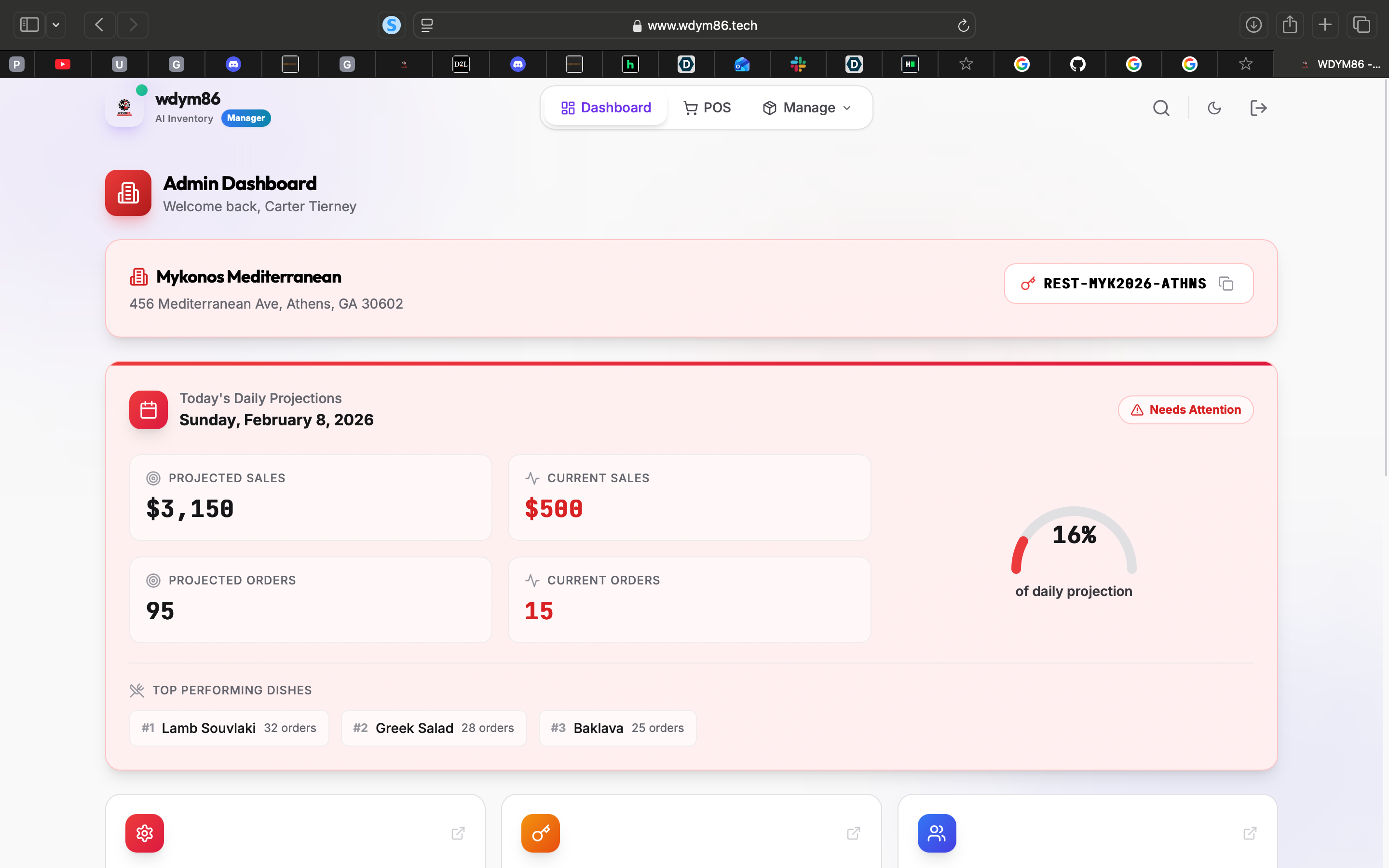1389x868 pixels.
Task: Switch to the POS tab
Action: [x=707, y=108]
